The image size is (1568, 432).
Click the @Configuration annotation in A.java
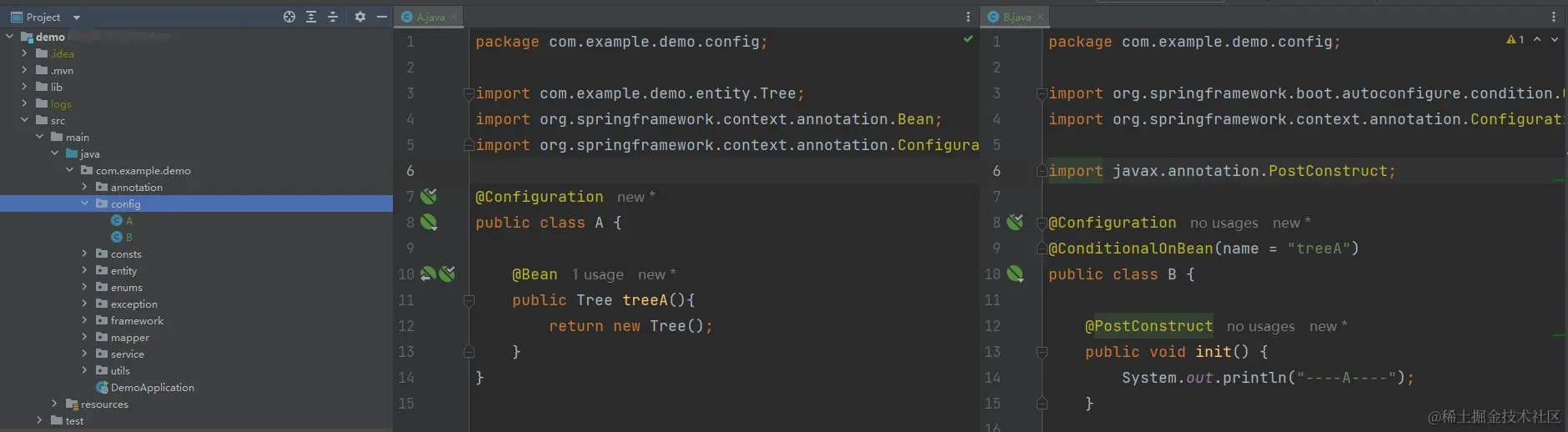[539, 197]
